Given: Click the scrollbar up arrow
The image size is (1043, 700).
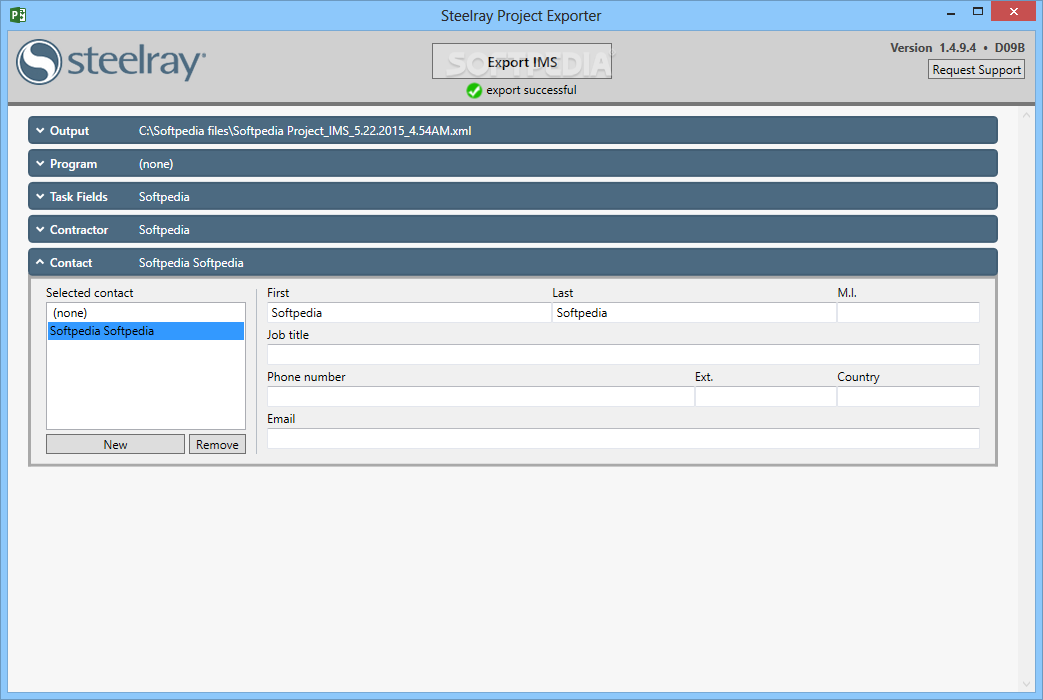Looking at the screenshot, I should click(x=1026, y=116).
